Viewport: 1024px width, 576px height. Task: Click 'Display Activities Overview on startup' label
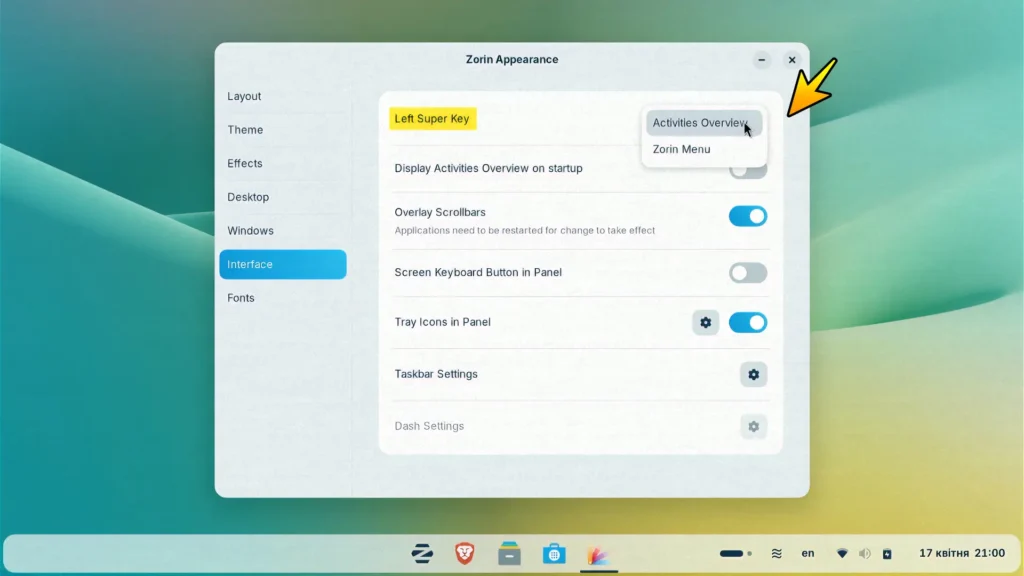pos(488,168)
